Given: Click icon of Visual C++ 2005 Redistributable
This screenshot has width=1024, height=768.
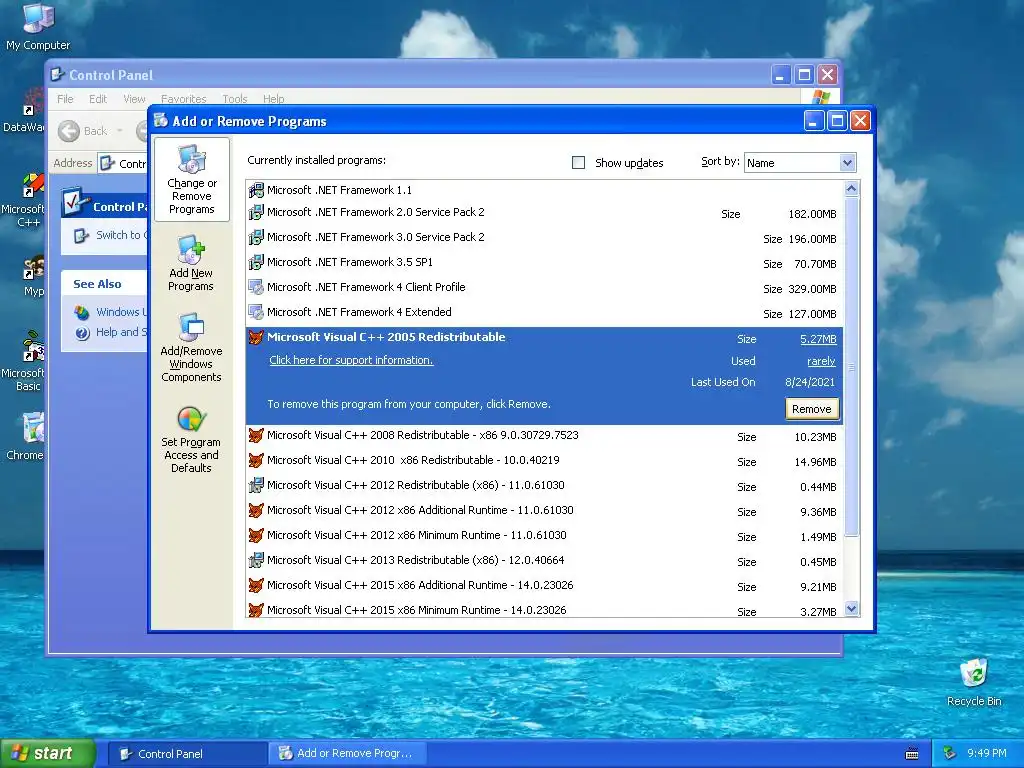Looking at the screenshot, I should (x=256, y=337).
